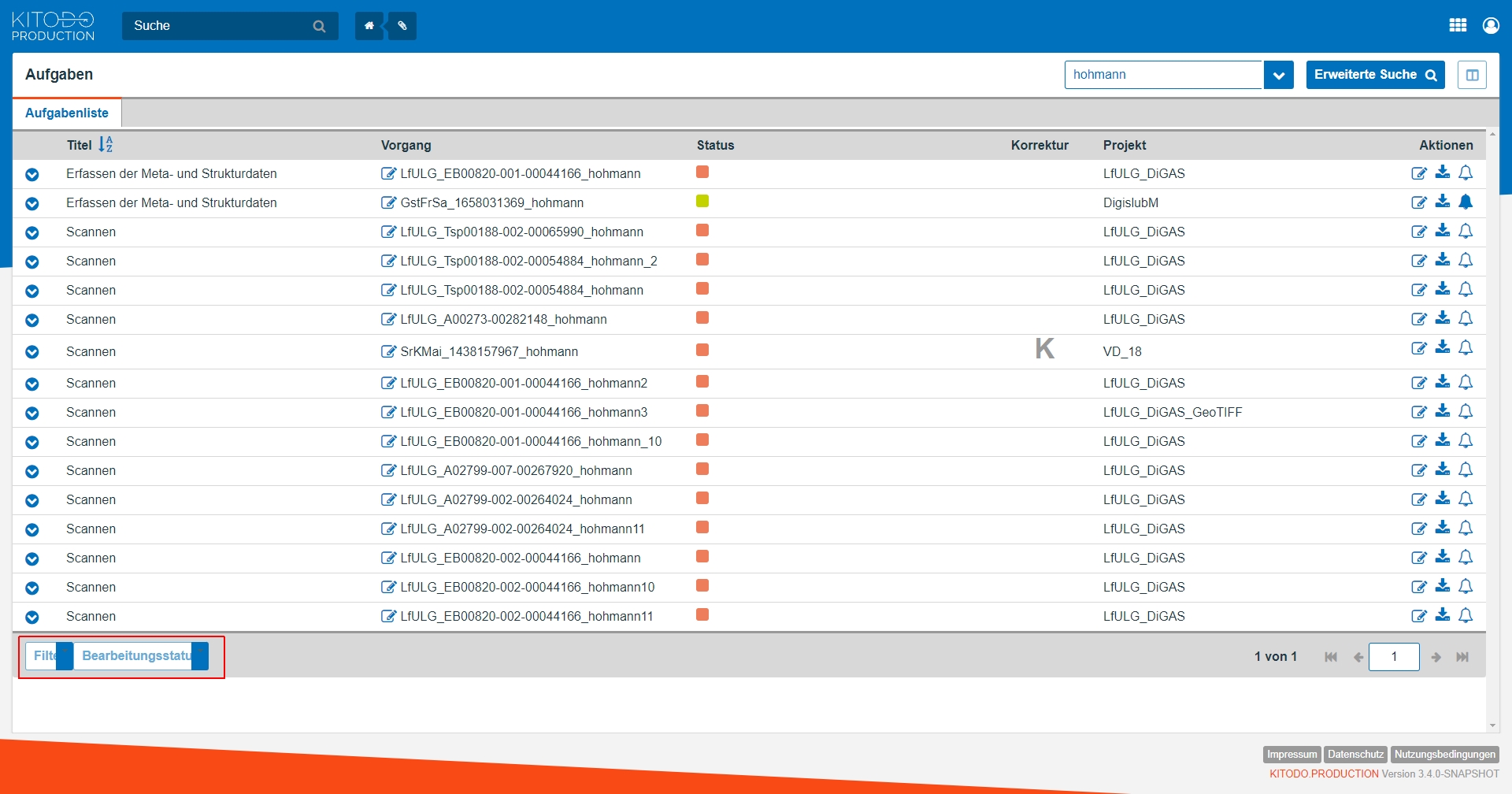Edit the GstFrSa_1658031369_hohmann task via pencil icon
Viewport: 1512px width, 794px height.
click(1420, 202)
